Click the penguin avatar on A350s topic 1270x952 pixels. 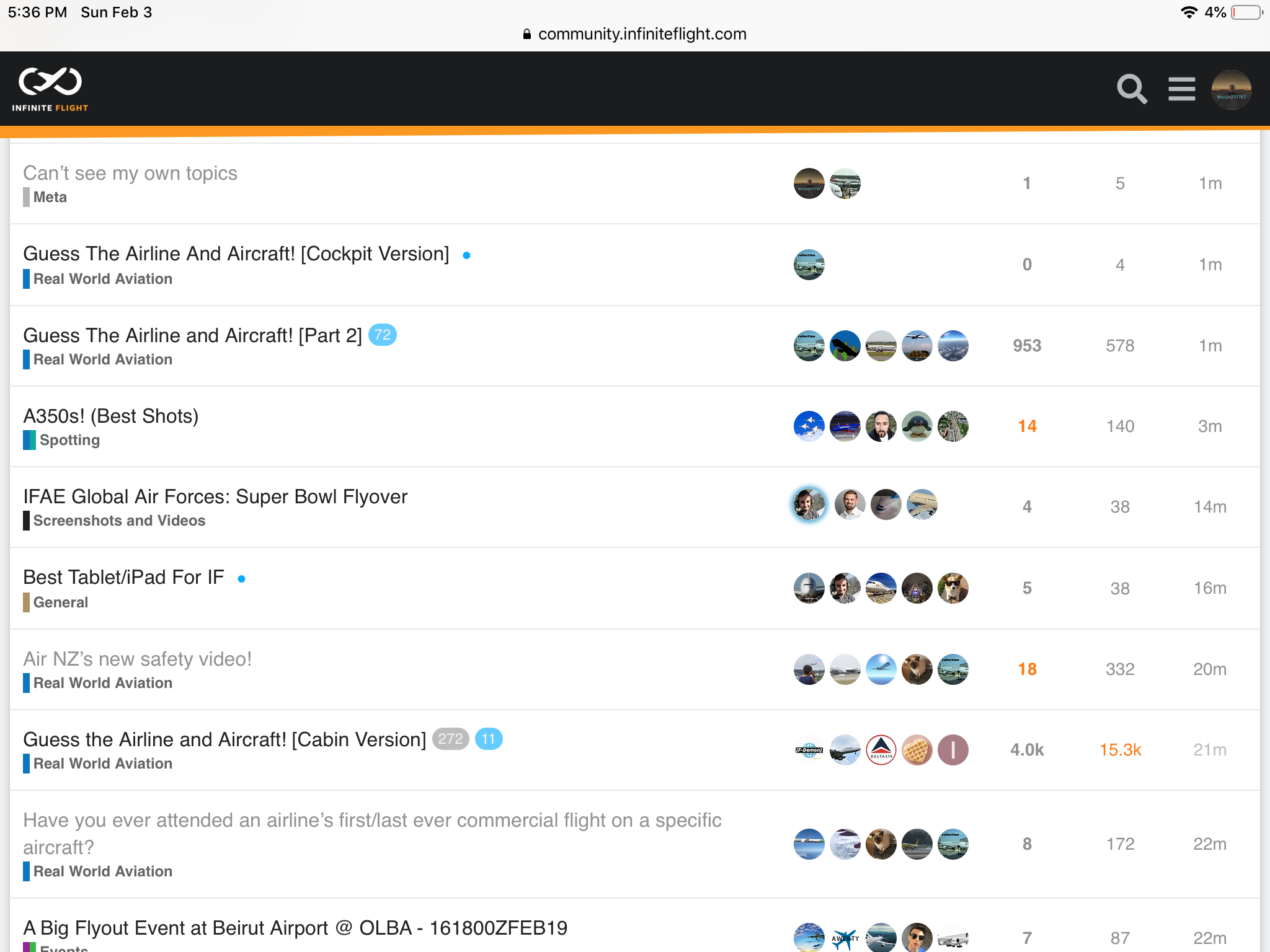[x=917, y=426]
